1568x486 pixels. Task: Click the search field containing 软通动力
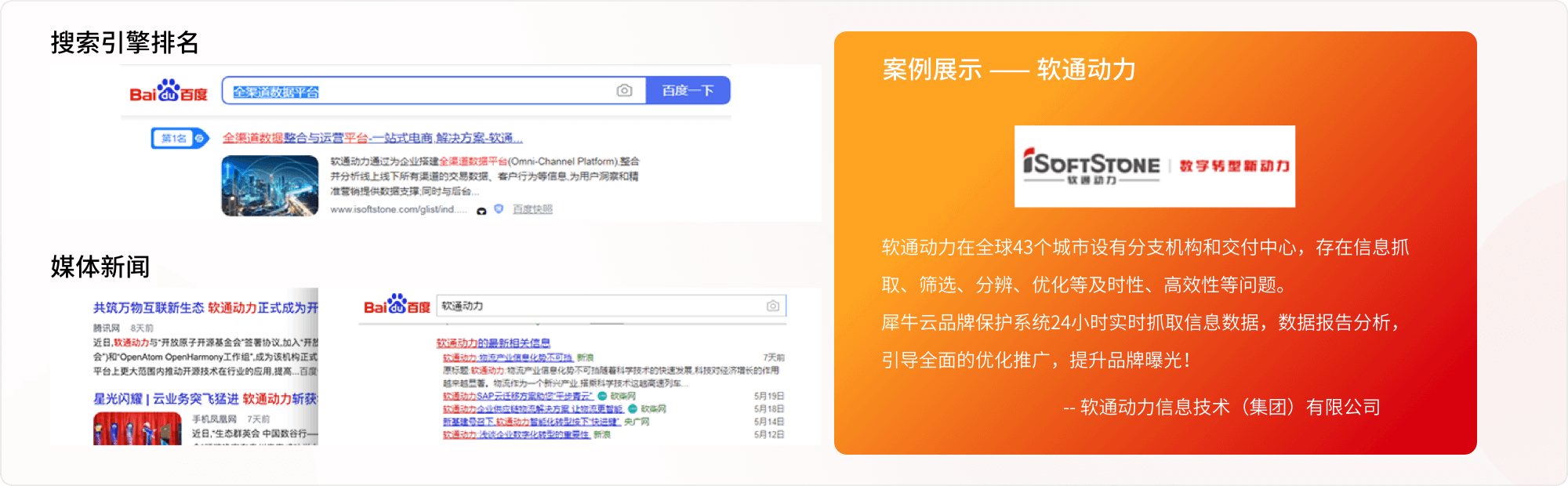coord(611,306)
